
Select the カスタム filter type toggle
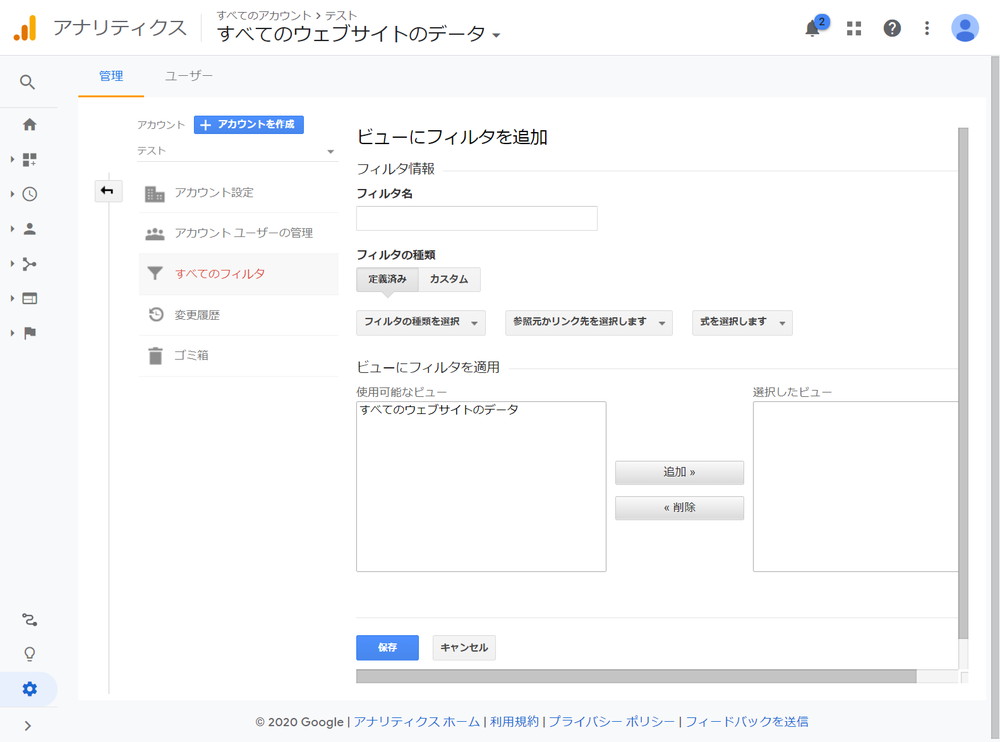[449, 279]
